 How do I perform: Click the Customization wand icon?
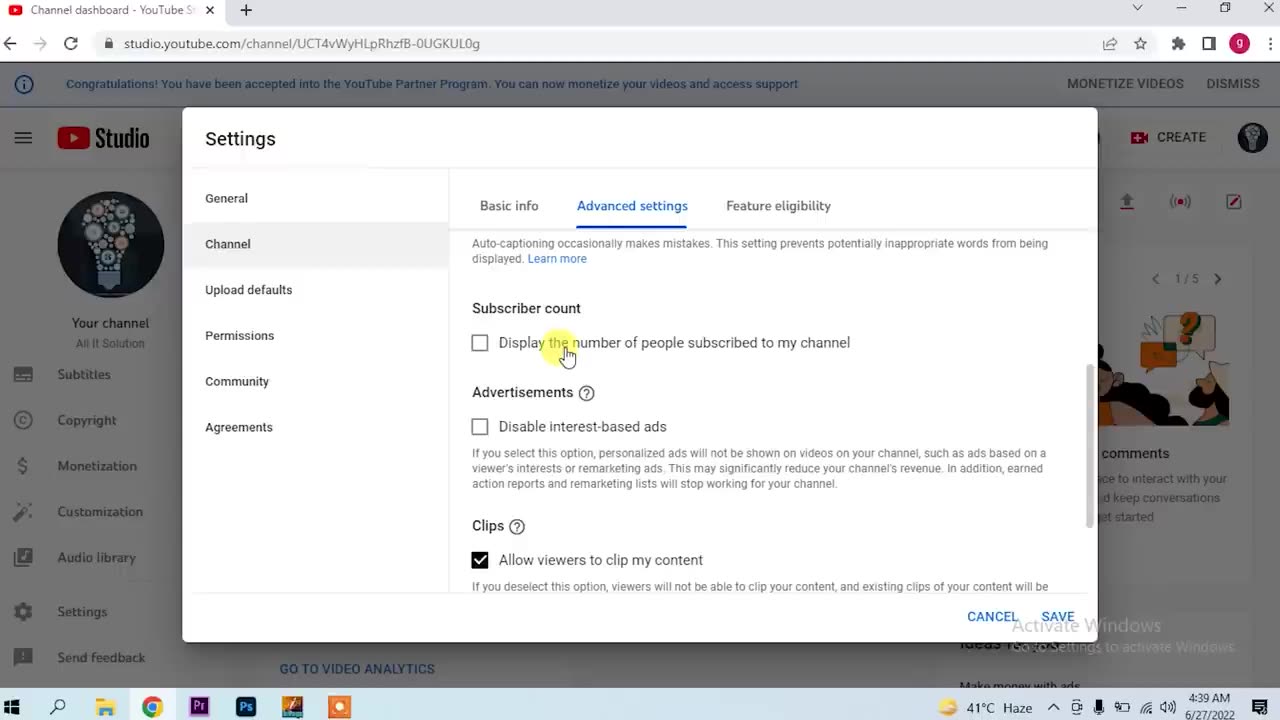click(23, 512)
